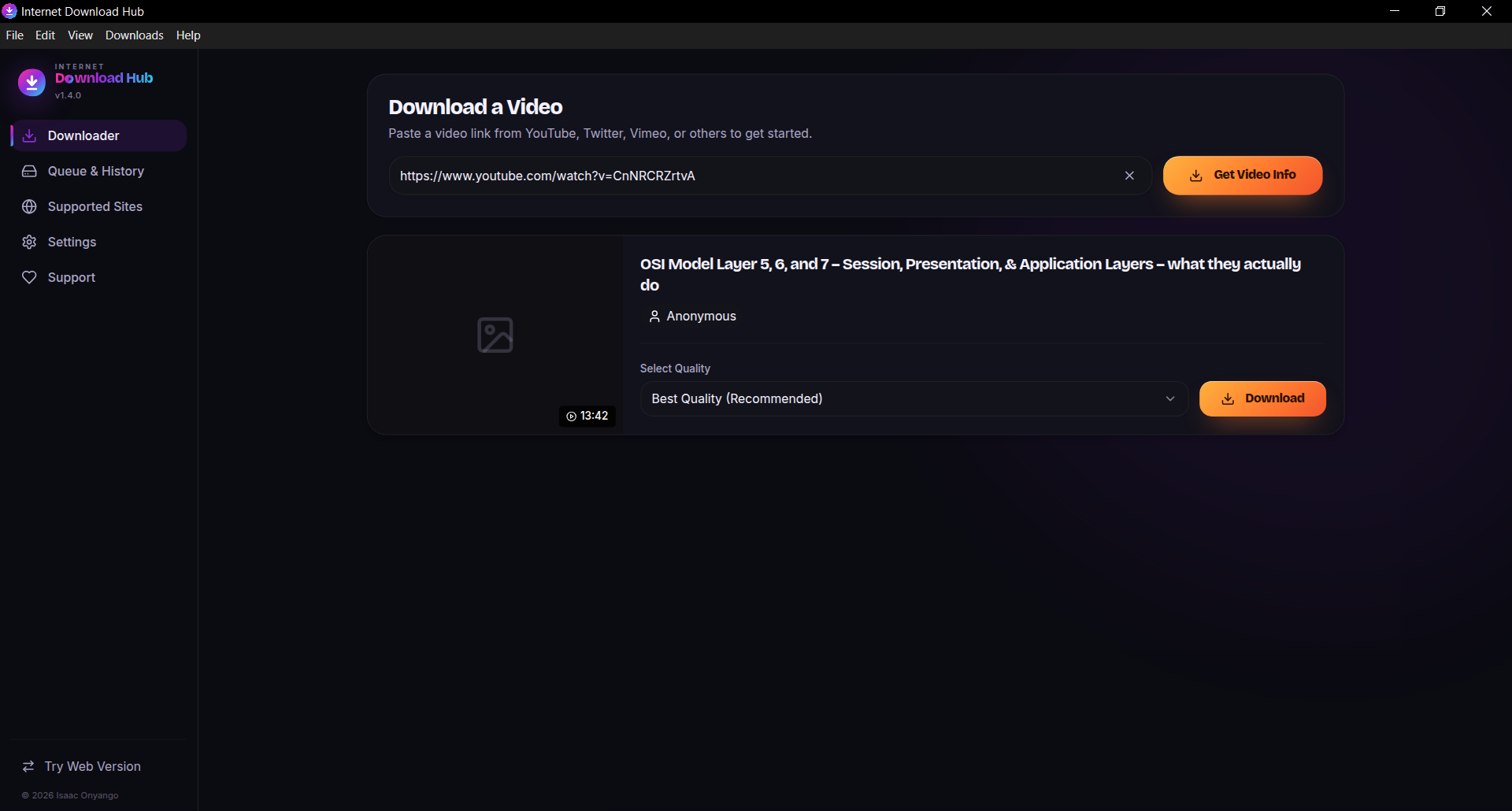Click the video thumbnail placeholder image icon
Image resolution: width=1512 pixels, height=811 pixels.
(x=495, y=335)
